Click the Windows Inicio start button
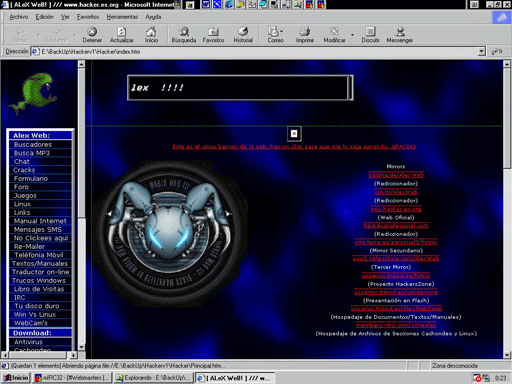512x384 pixels. pyautogui.click(x=16, y=378)
